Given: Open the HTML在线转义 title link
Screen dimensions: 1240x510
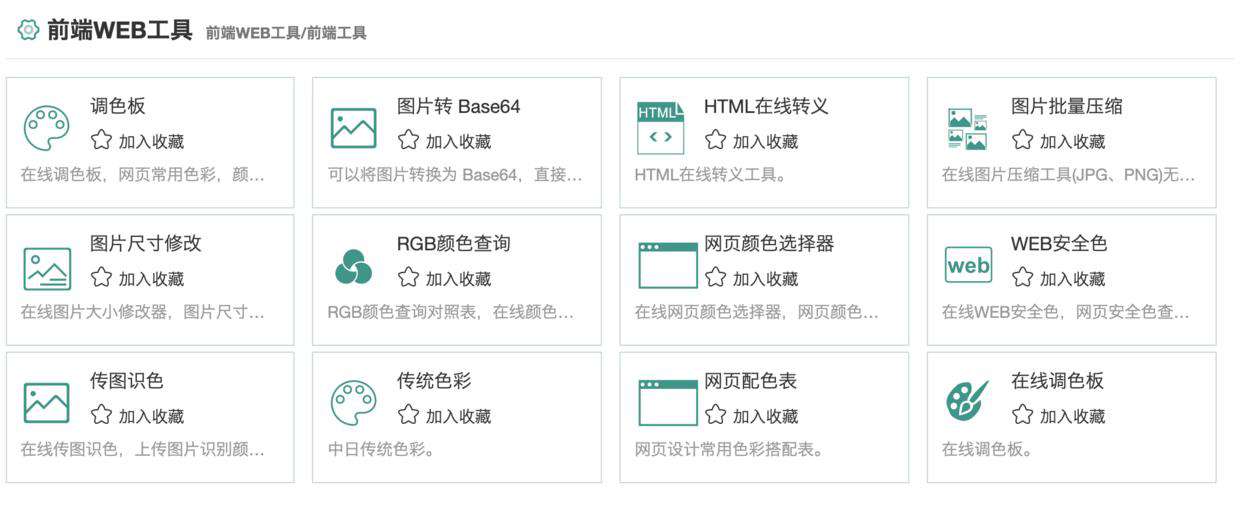Looking at the screenshot, I should click(x=766, y=107).
